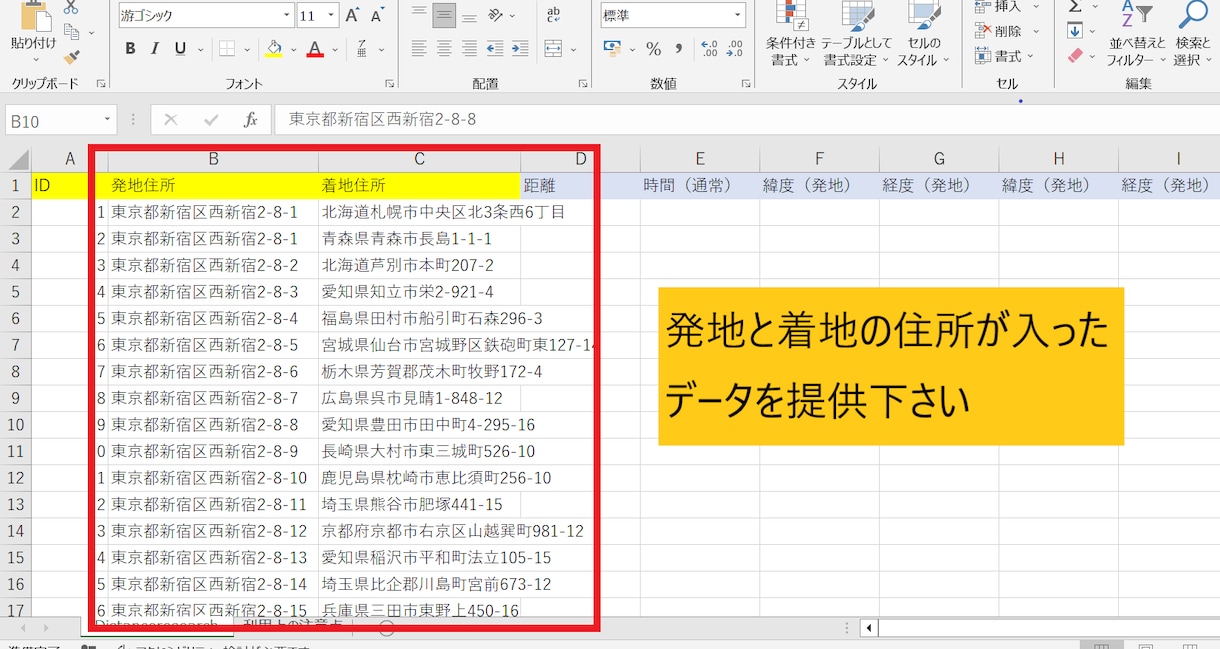Apply the red font color A swatch

(315, 49)
